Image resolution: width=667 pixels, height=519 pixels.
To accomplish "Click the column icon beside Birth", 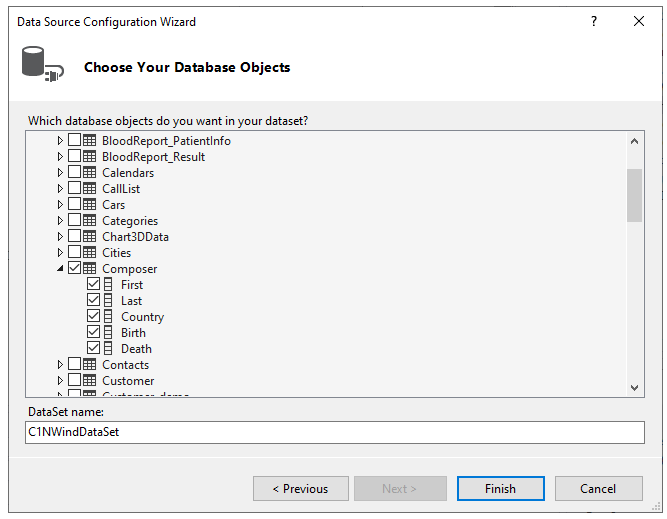I will coord(109,333).
